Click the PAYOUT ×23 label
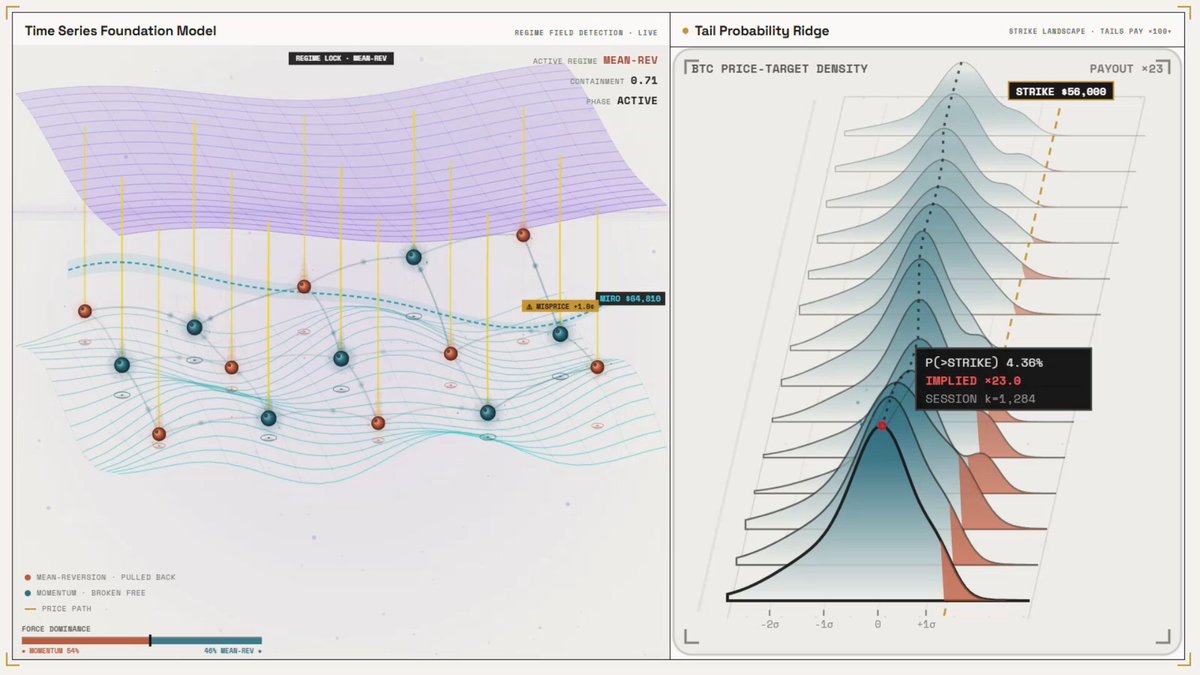Screen dimensions: 1200x675 (x=1127, y=69)
